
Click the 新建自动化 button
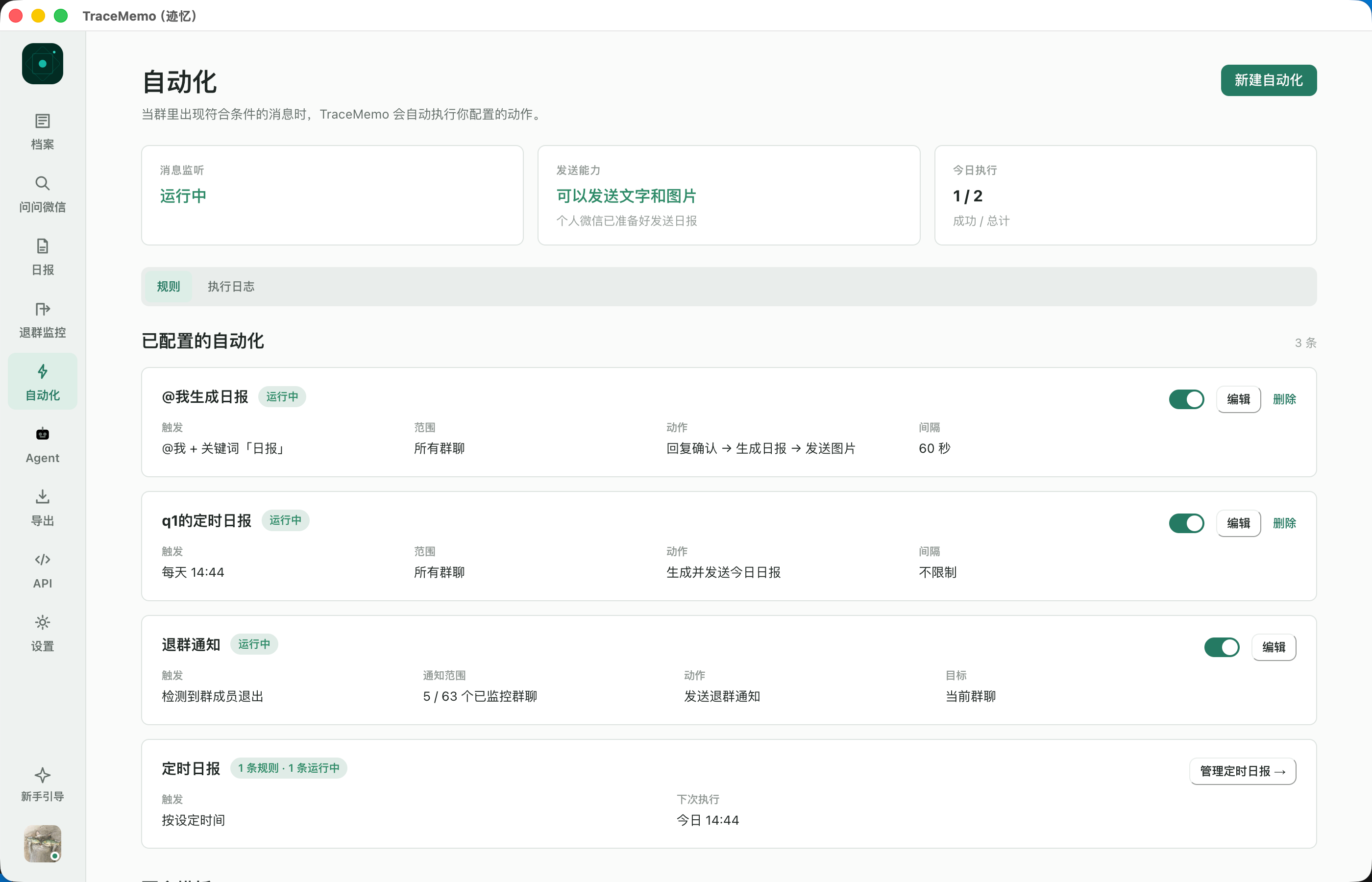click(1268, 80)
